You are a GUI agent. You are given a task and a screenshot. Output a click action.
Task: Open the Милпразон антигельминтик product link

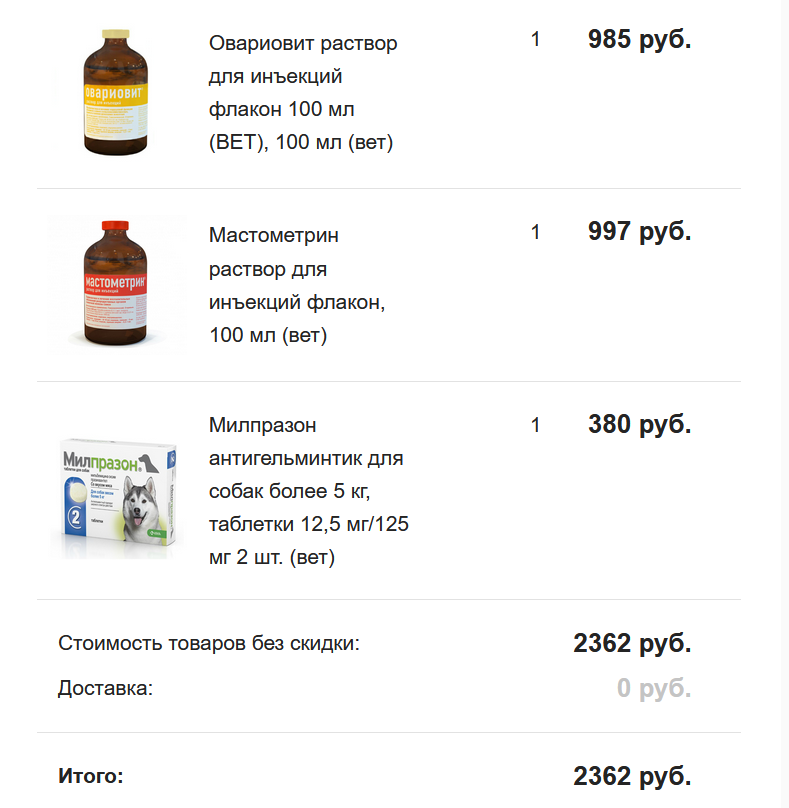[x=308, y=491]
